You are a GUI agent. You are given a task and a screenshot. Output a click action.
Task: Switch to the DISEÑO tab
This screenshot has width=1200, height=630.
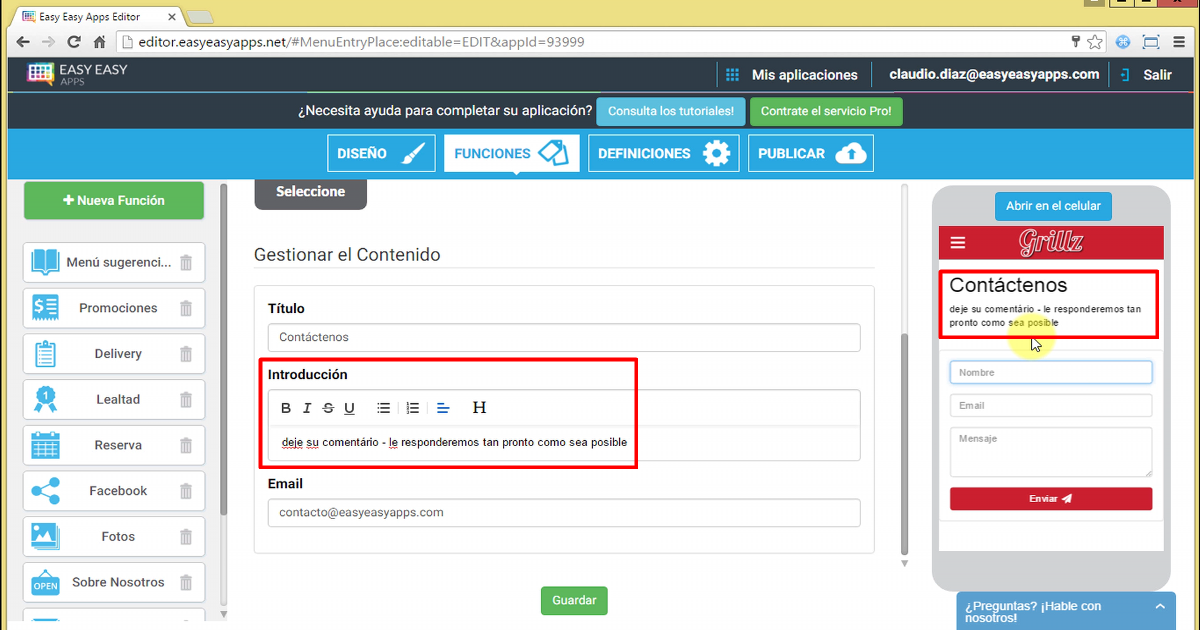pyautogui.click(x=381, y=154)
